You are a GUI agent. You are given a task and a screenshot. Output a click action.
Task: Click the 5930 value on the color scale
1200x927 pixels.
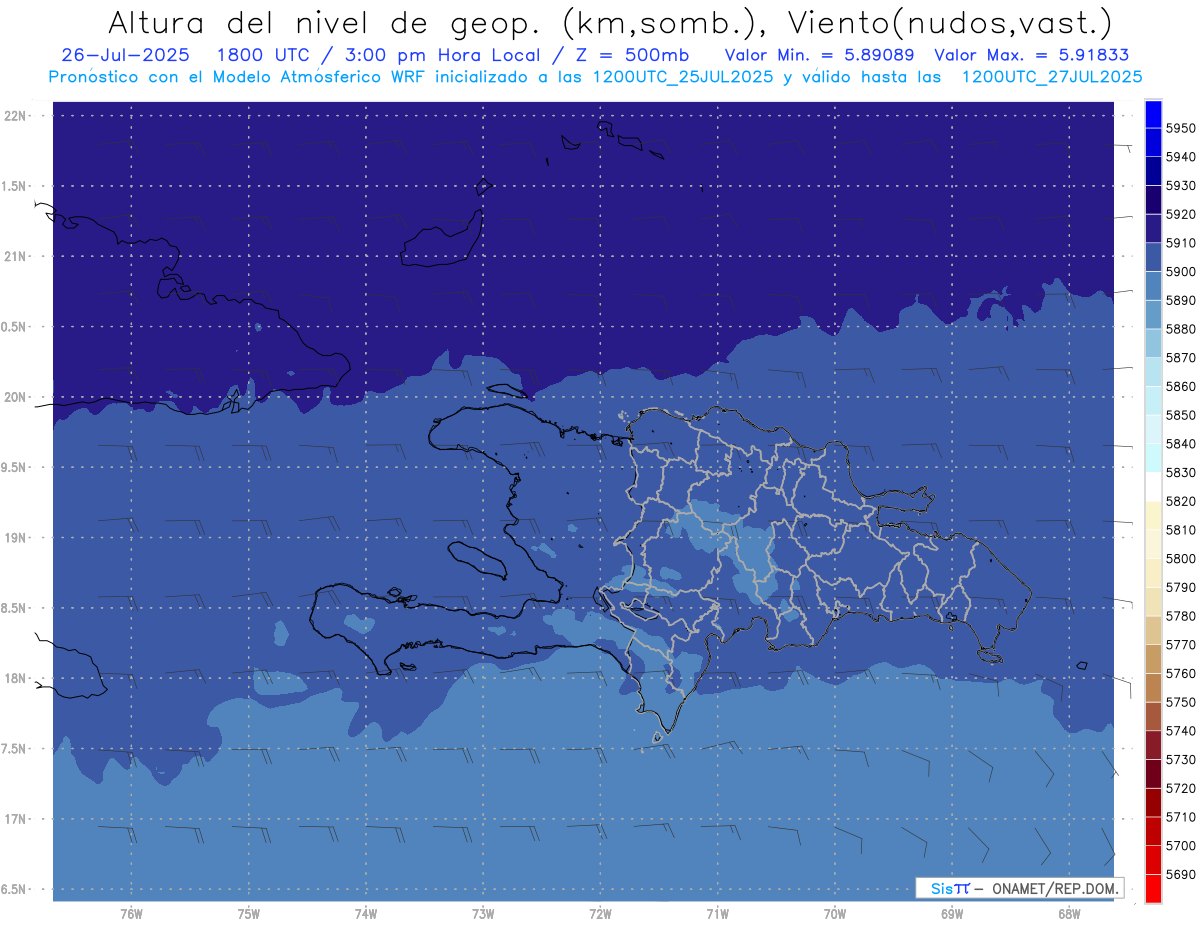tap(1181, 186)
